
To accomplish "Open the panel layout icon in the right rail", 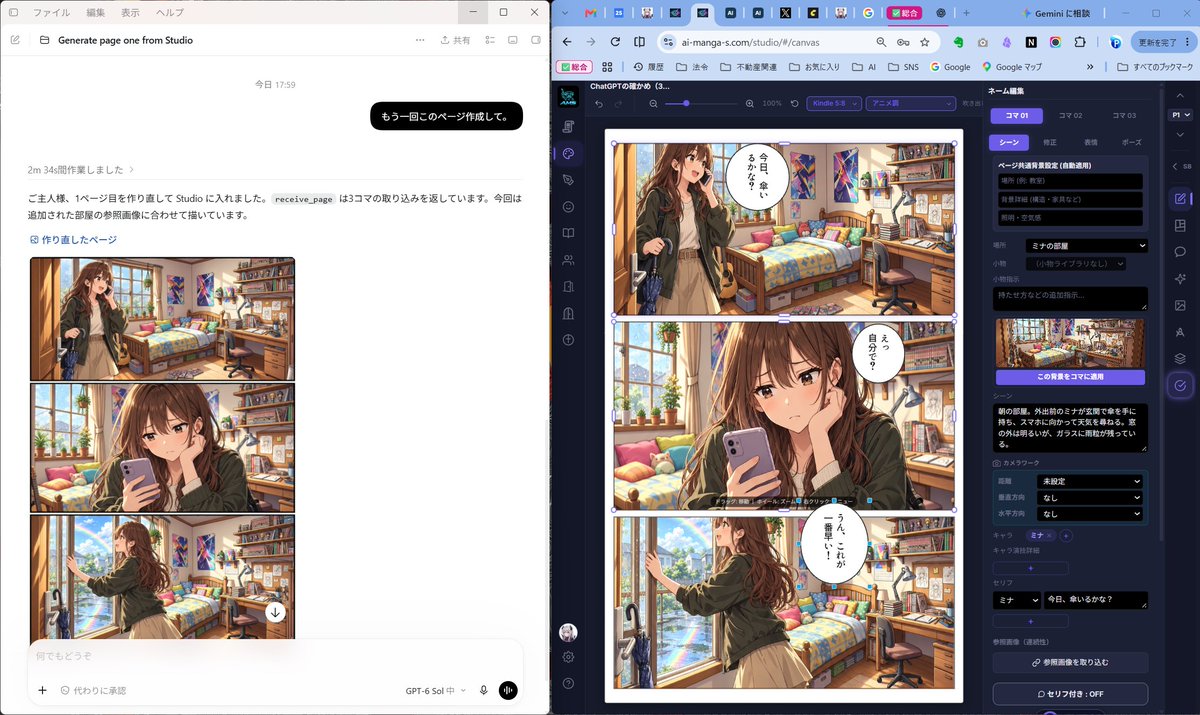I will 1180,226.
